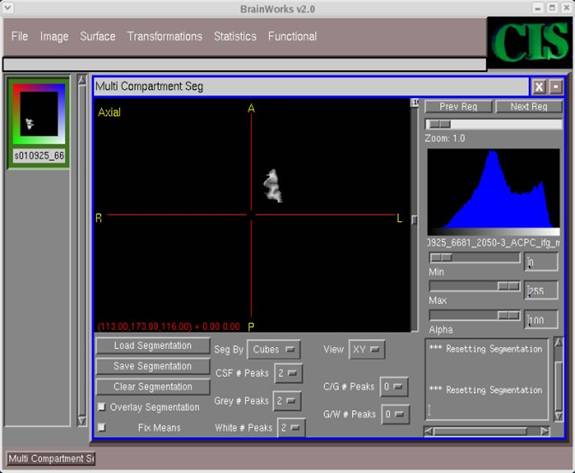
Task: Click the Axial view label
Action: [109, 112]
